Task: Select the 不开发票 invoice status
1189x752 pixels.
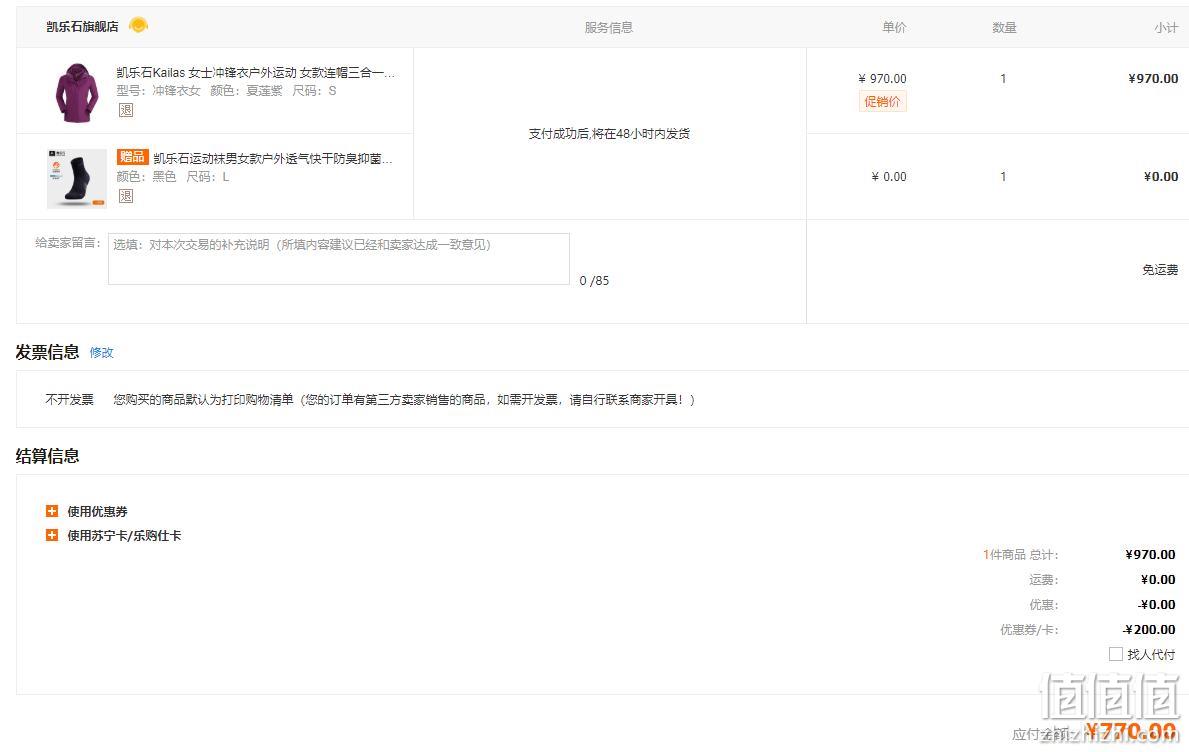Action: 70,400
